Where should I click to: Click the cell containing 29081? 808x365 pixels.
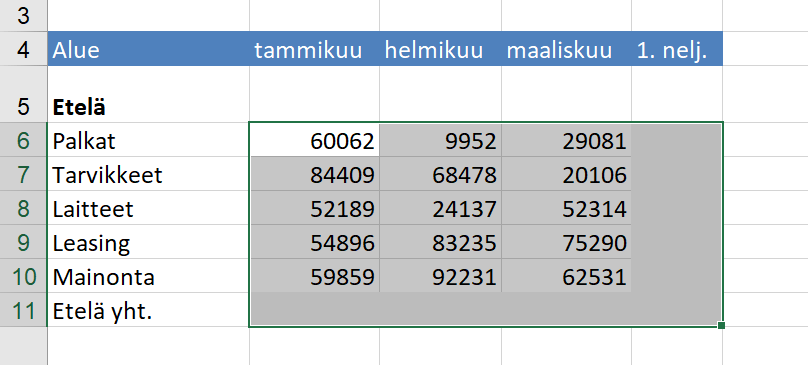tap(566, 140)
